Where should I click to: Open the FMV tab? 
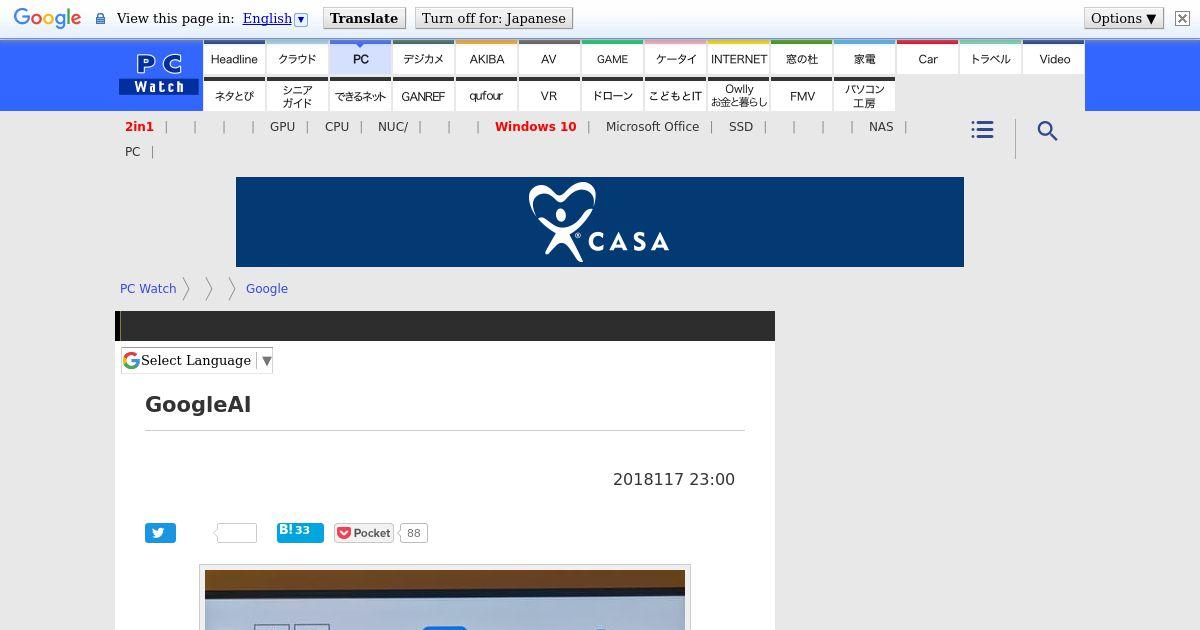802,95
